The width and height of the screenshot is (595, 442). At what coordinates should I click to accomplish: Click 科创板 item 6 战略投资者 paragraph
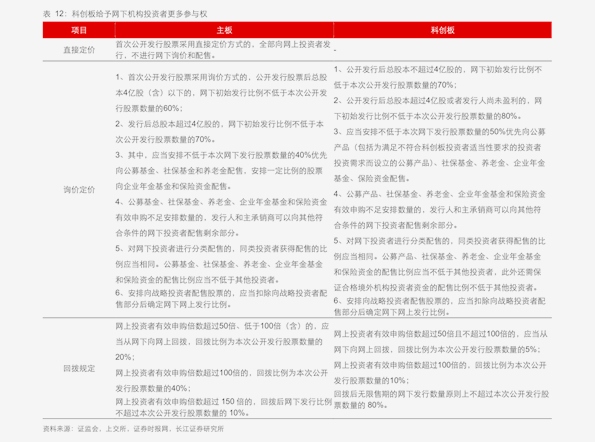(x=439, y=306)
